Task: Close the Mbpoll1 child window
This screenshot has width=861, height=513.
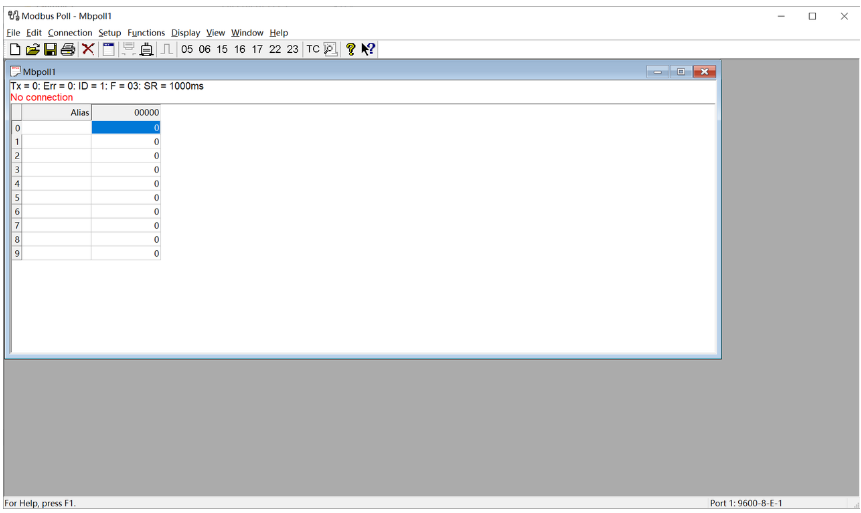Action: pos(704,72)
